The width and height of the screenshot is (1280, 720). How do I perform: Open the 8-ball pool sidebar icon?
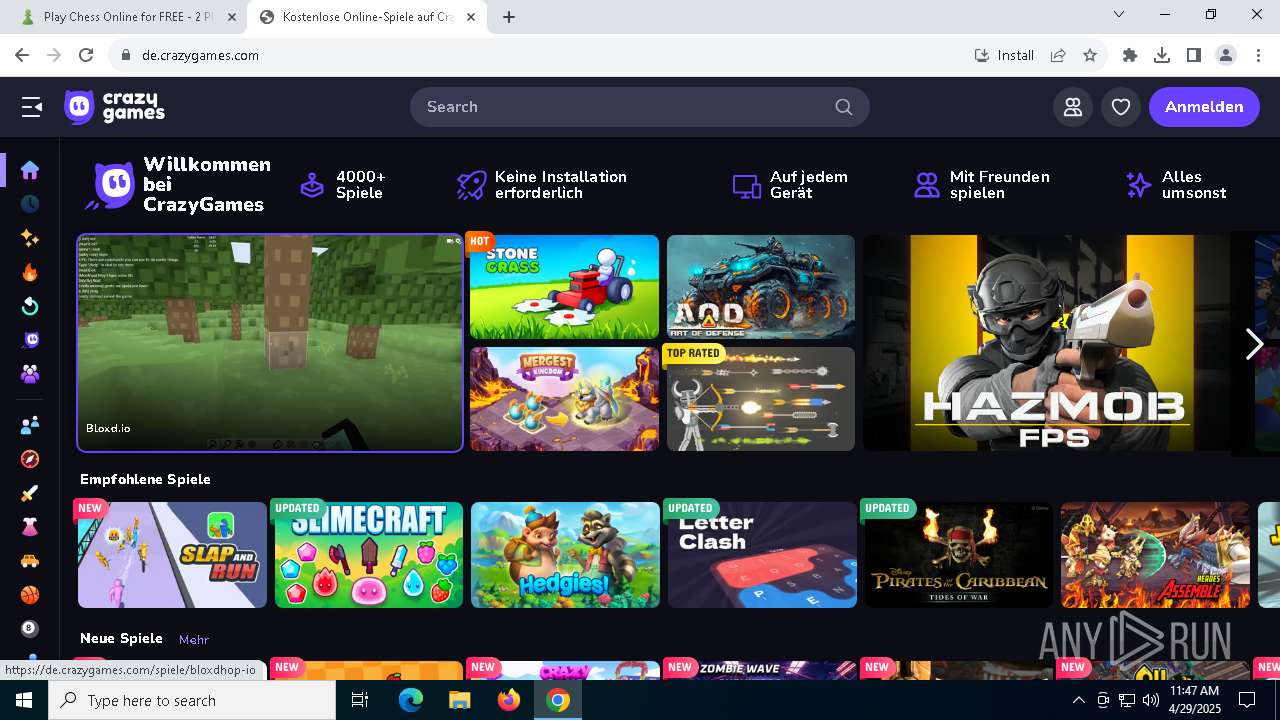coord(30,629)
